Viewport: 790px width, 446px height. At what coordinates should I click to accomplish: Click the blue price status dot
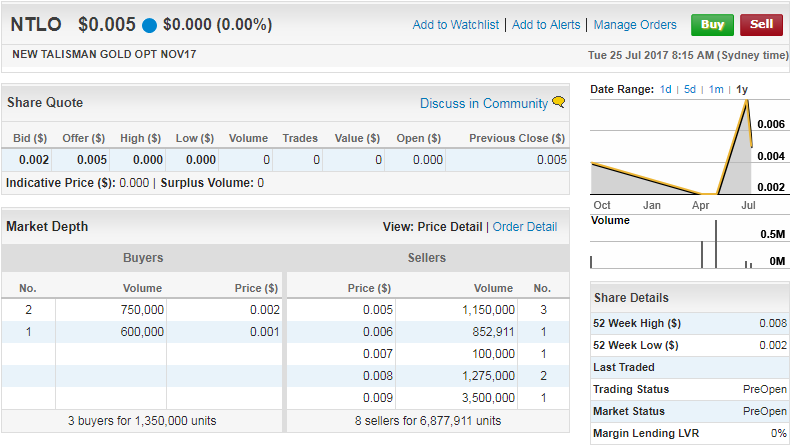coord(149,25)
